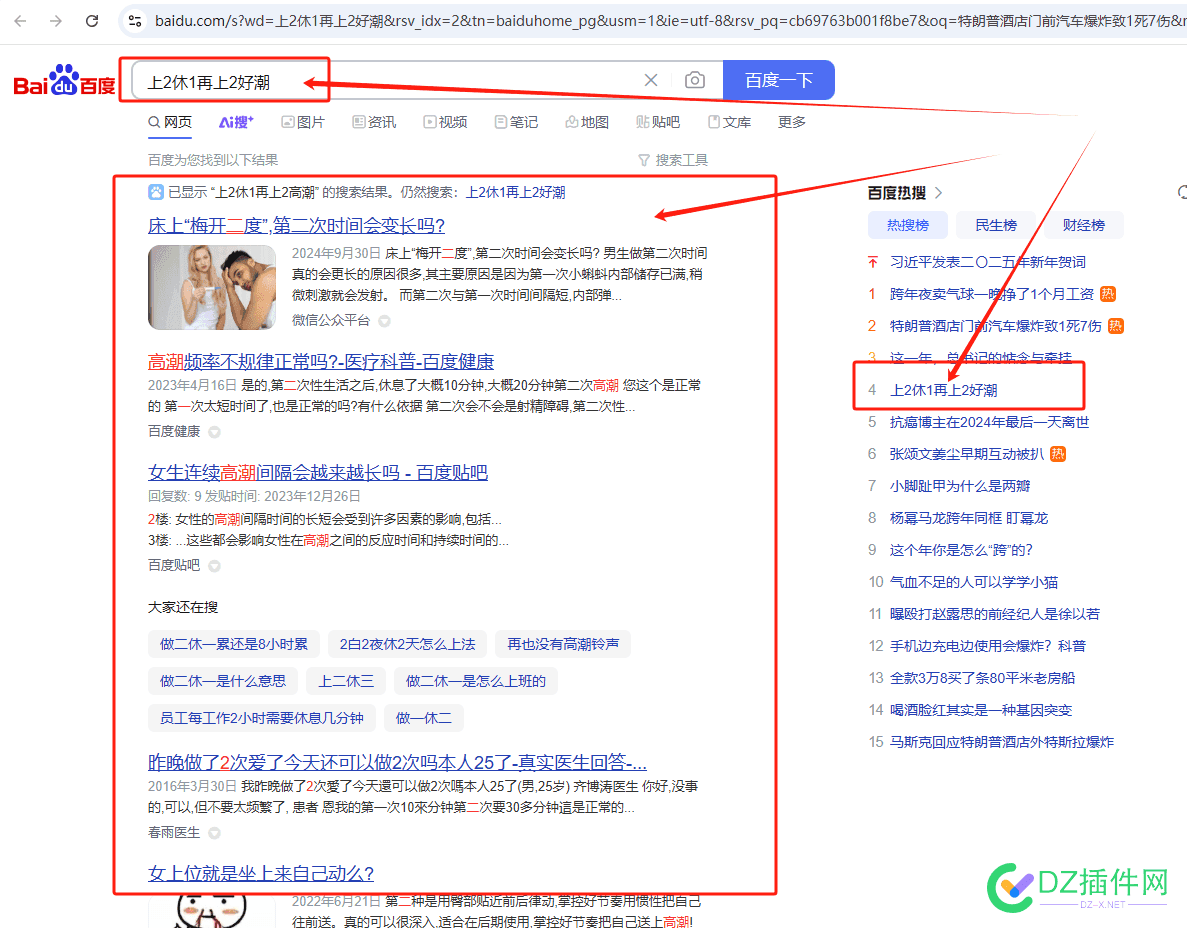Click related search 再也没有高潮铃声
Viewport: 1187px width, 928px height.
coord(563,644)
